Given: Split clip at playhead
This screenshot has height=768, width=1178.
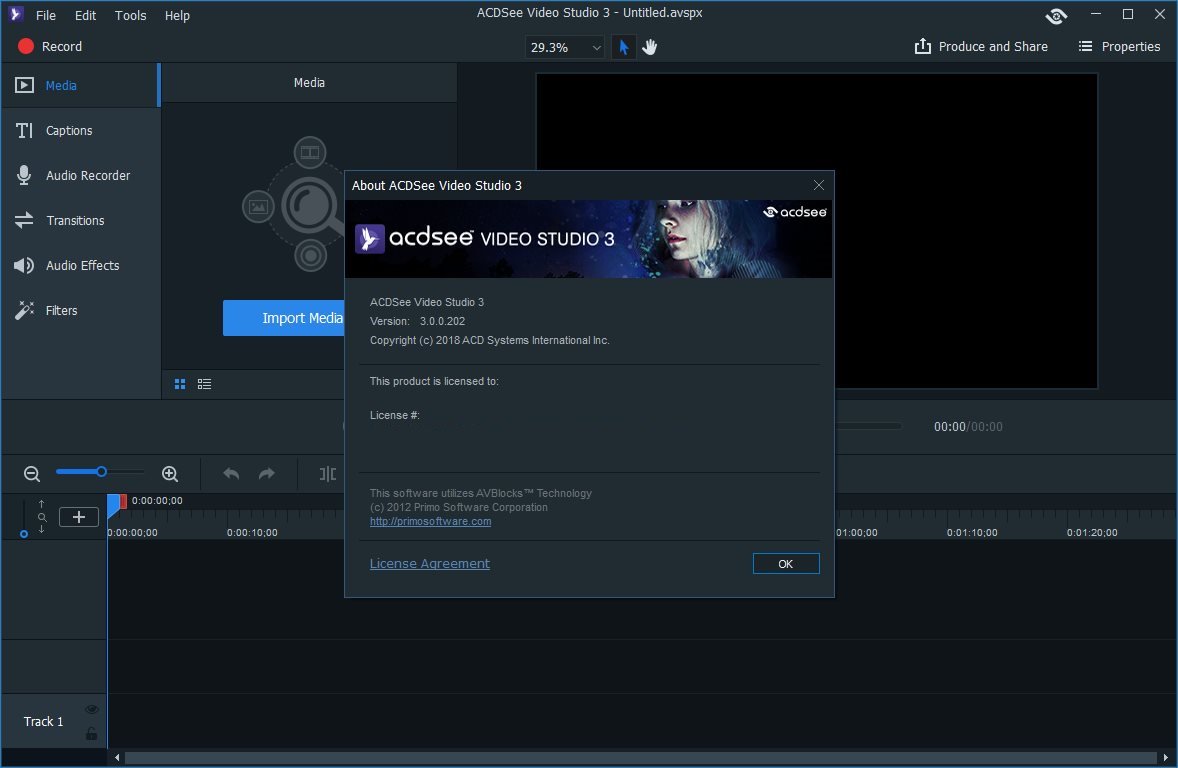Looking at the screenshot, I should 328,473.
